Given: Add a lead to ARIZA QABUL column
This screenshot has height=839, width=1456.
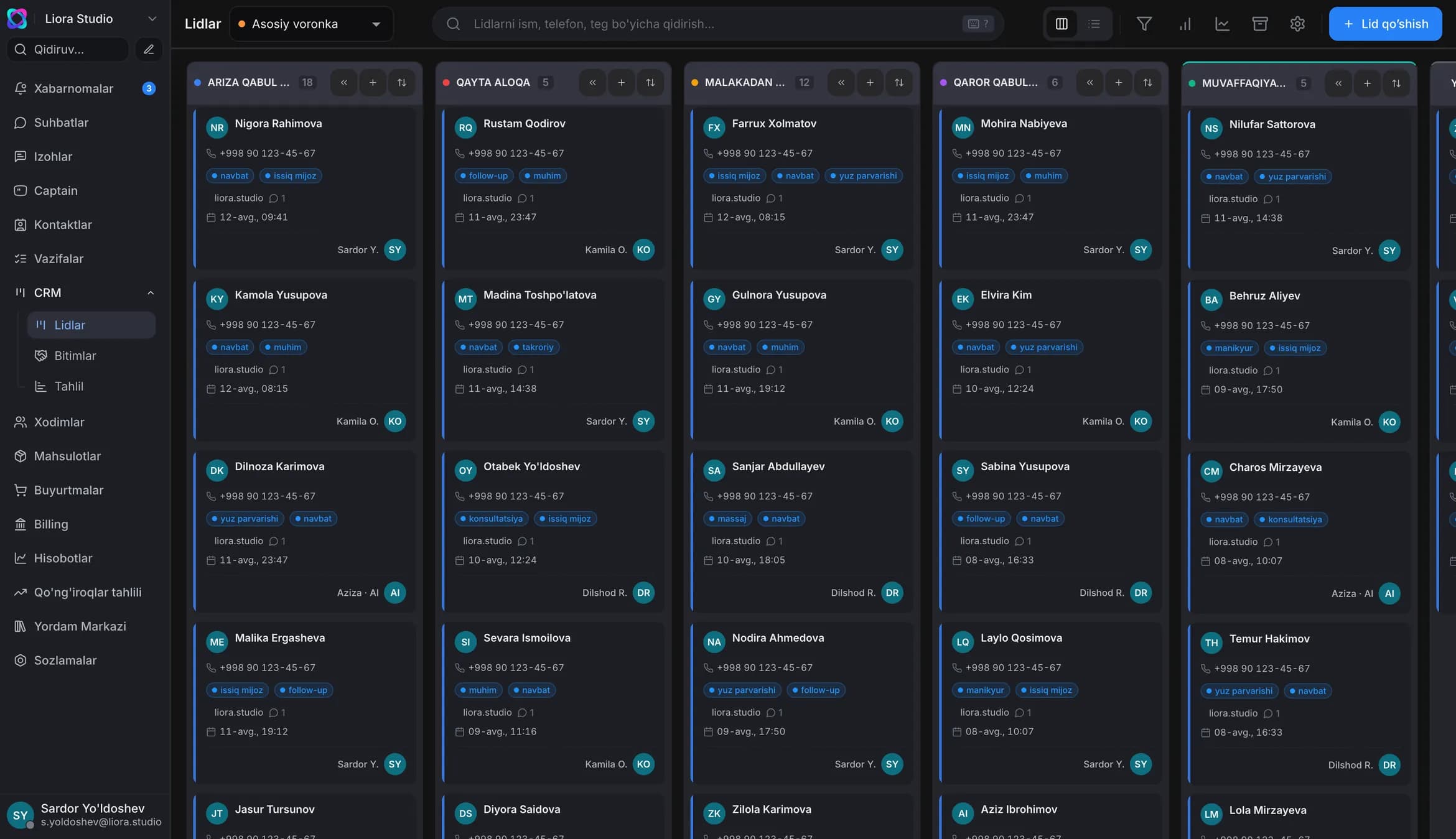Looking at the screenshot, I should pyautogui.click(x=373, y=82).
